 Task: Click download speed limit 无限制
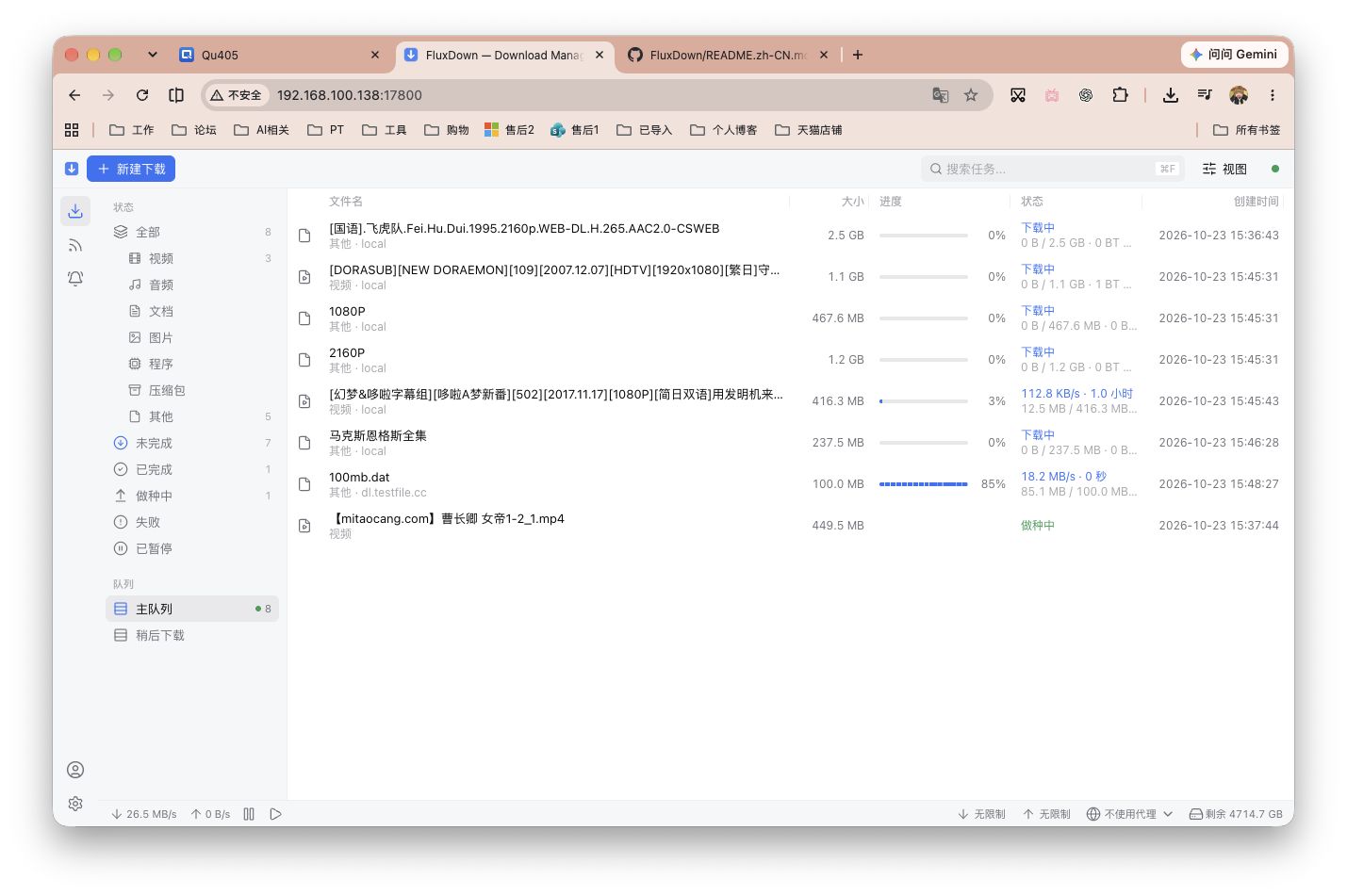pyautogui.click(x=981, y=814)
